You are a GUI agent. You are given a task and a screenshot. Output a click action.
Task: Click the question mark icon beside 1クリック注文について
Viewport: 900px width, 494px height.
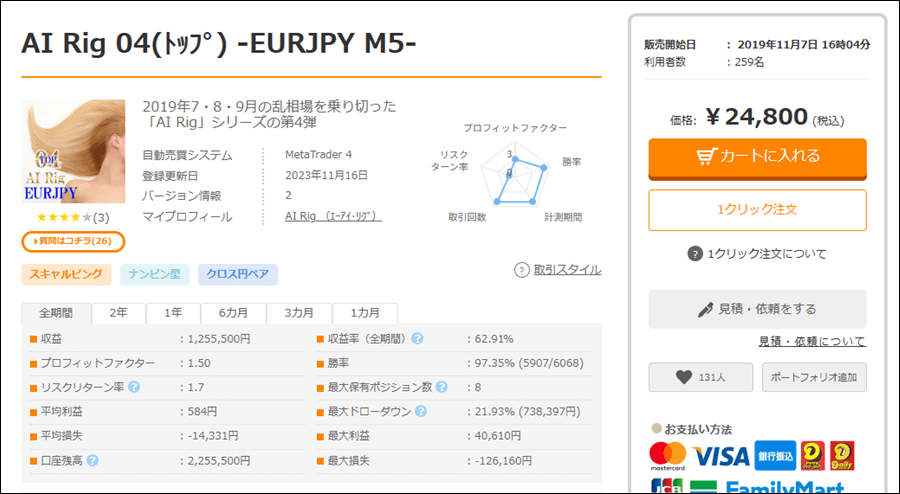[x=695, y=254]
